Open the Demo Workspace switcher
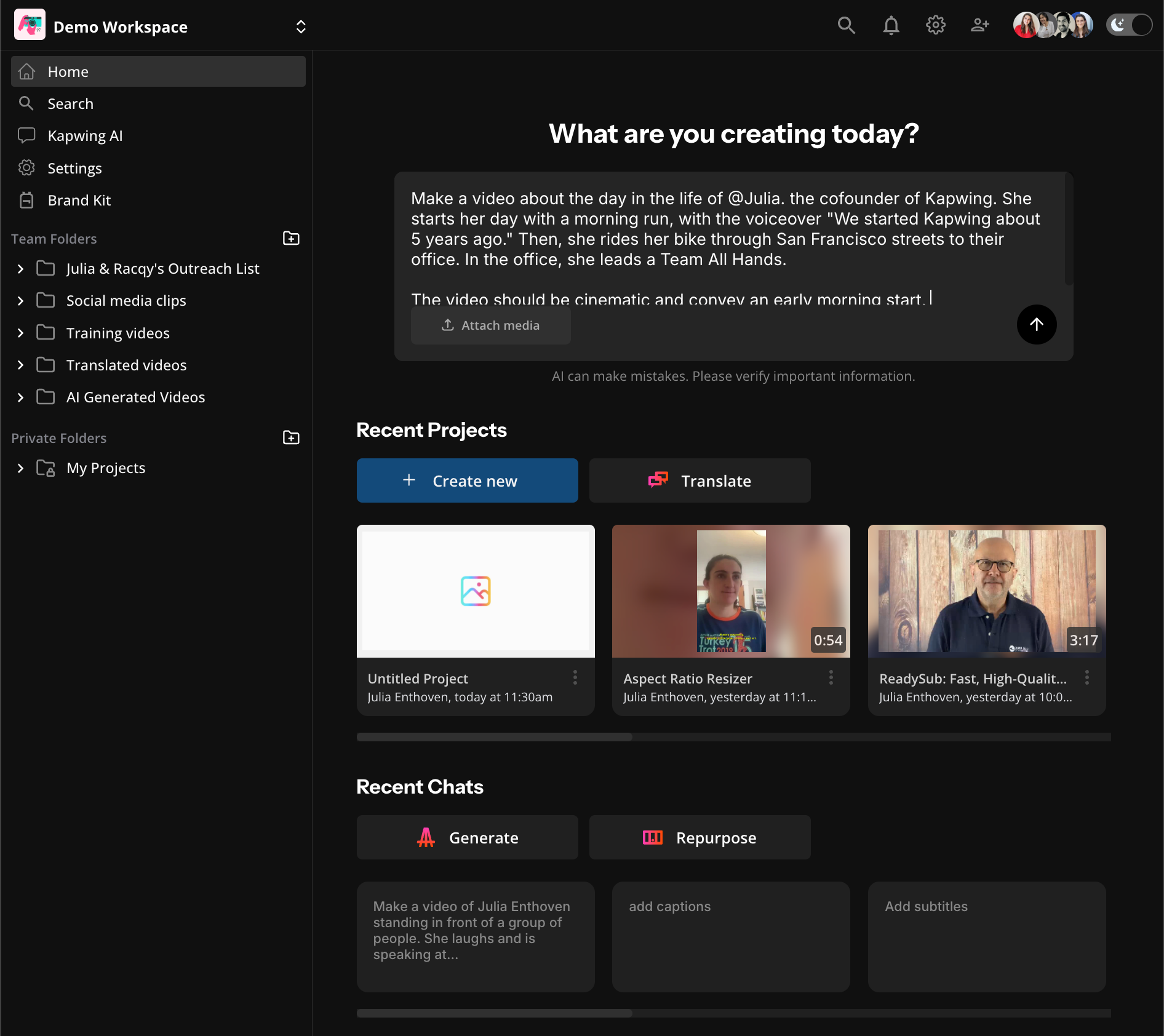Screen dimensions: 1164x1036 [x=301, y=27]
